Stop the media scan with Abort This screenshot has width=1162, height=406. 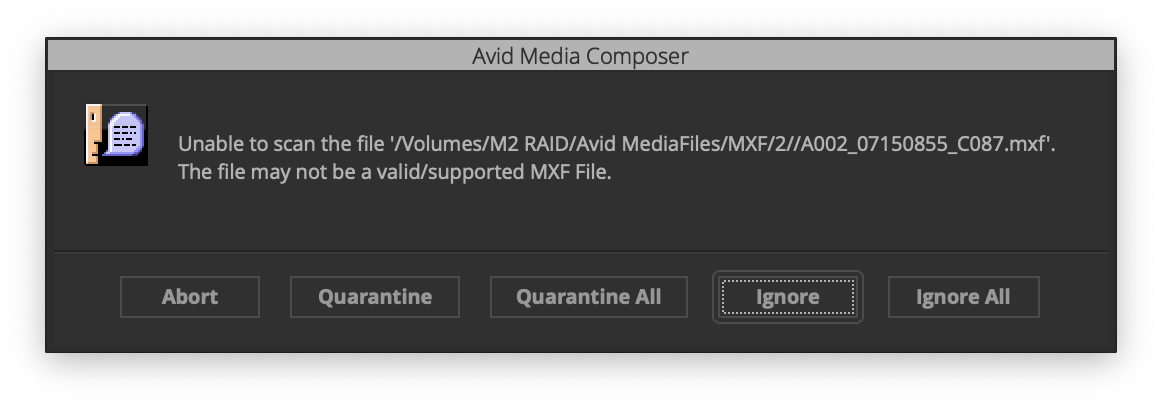coord(190,297)
